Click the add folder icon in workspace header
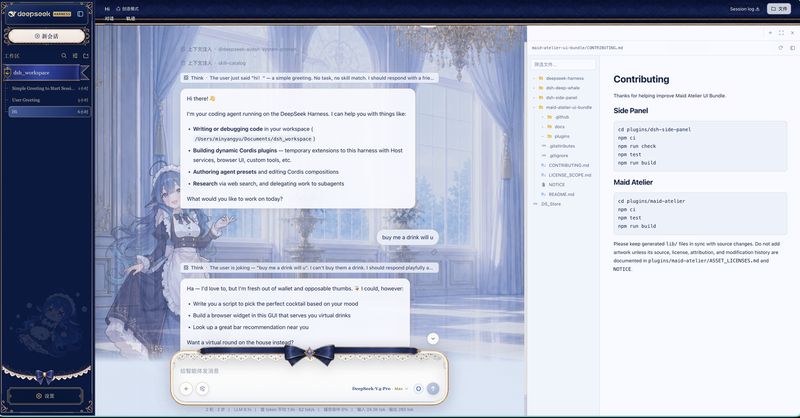 pos(86,56)
